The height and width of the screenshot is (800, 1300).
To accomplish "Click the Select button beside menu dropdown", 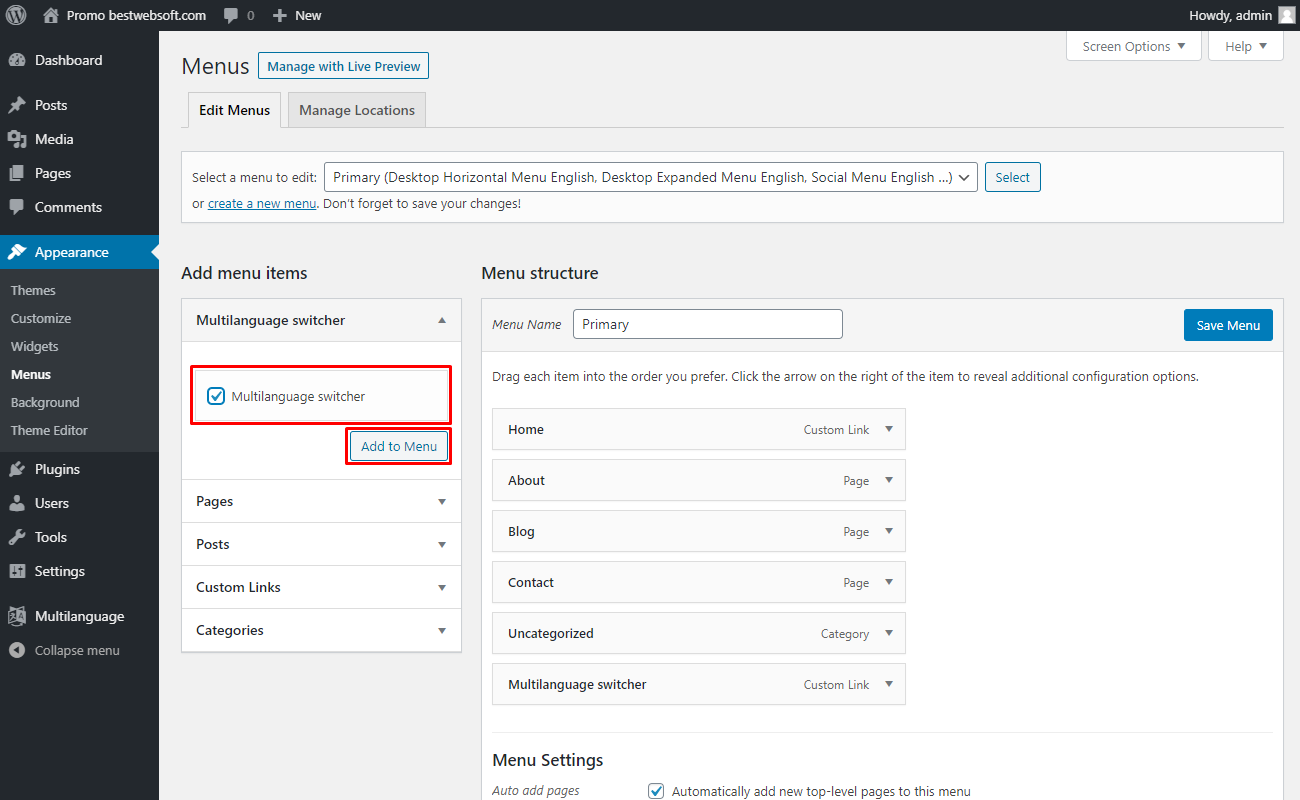I will tap(1013, 177).
